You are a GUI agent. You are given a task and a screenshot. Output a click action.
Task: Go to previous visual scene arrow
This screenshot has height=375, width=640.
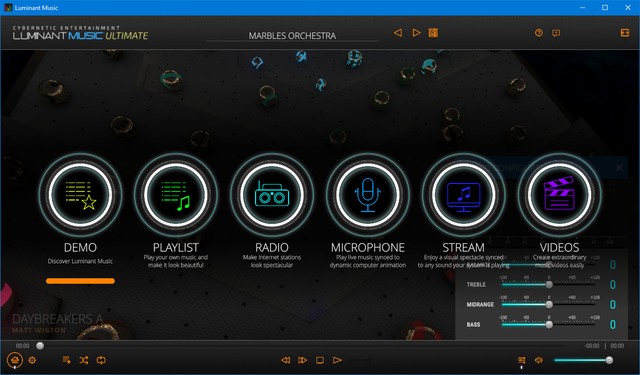(398, 33)
